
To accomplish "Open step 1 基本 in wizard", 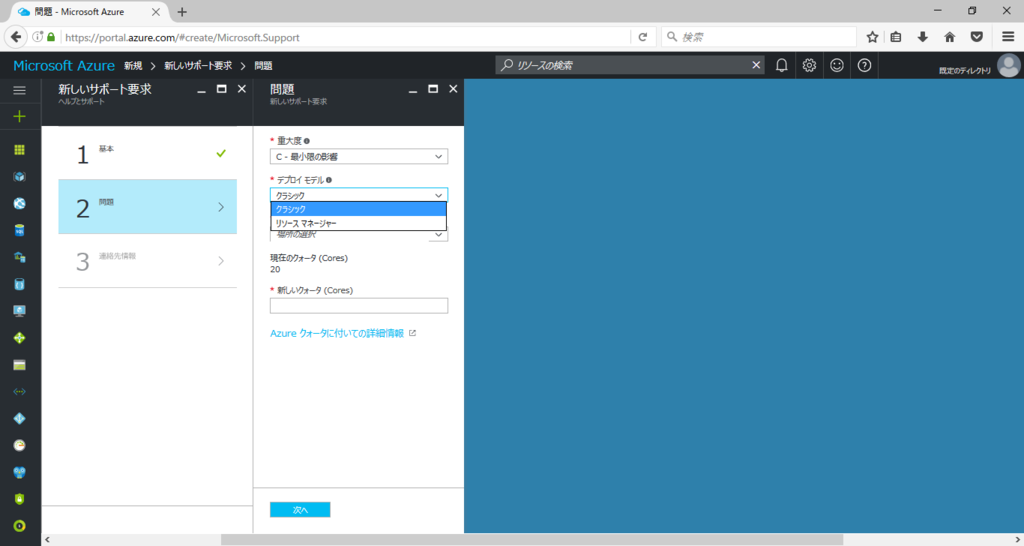I will (x=148, y=153).
